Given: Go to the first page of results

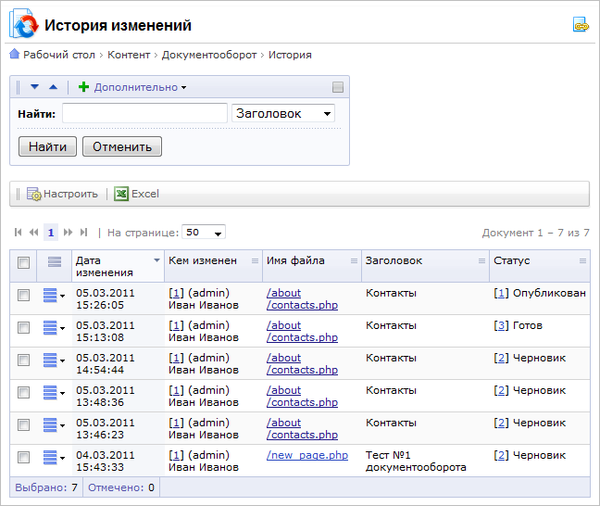Looking at the screenshot, I should click(x=18, y=232).
